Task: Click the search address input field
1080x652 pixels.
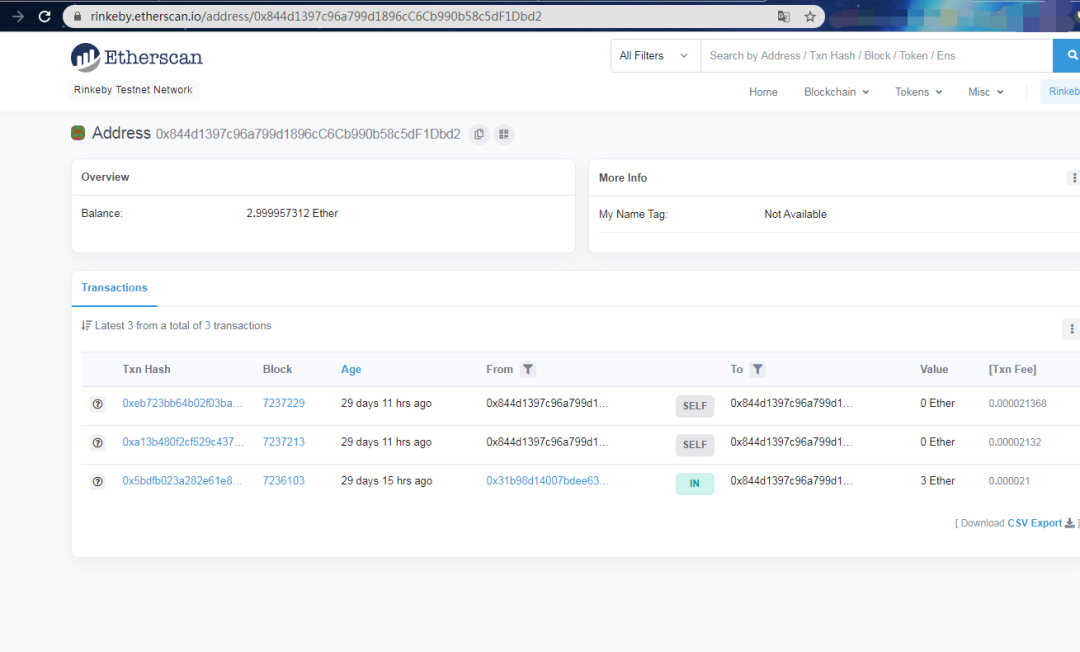Action: (x=876, y=56)
